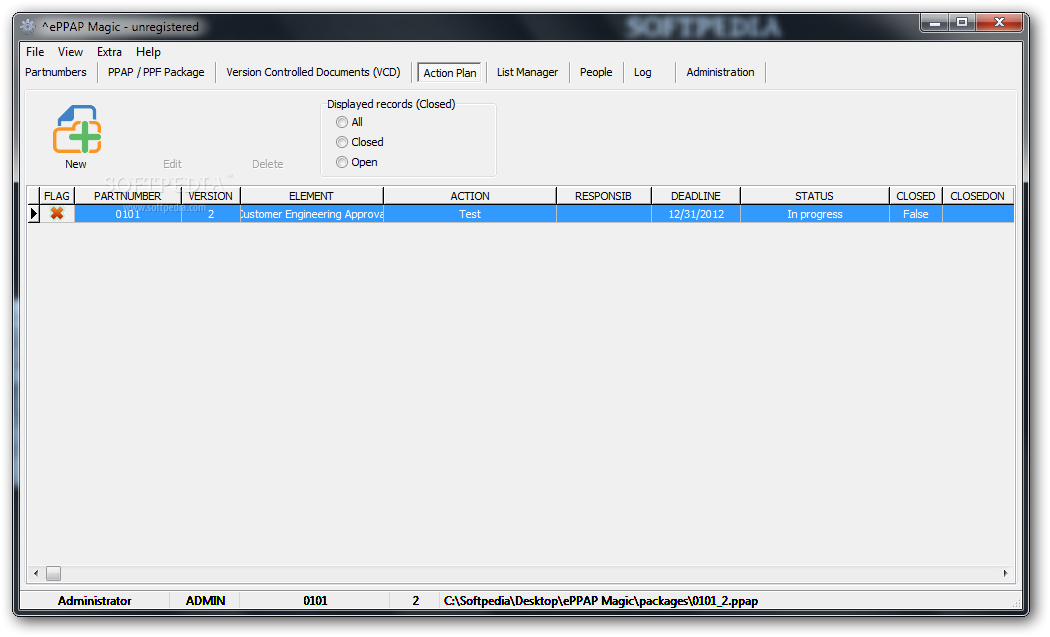Click the horizontal scrollbar left arrow
The height and width of the screenshot is (637, 1050).
point(36,573)
